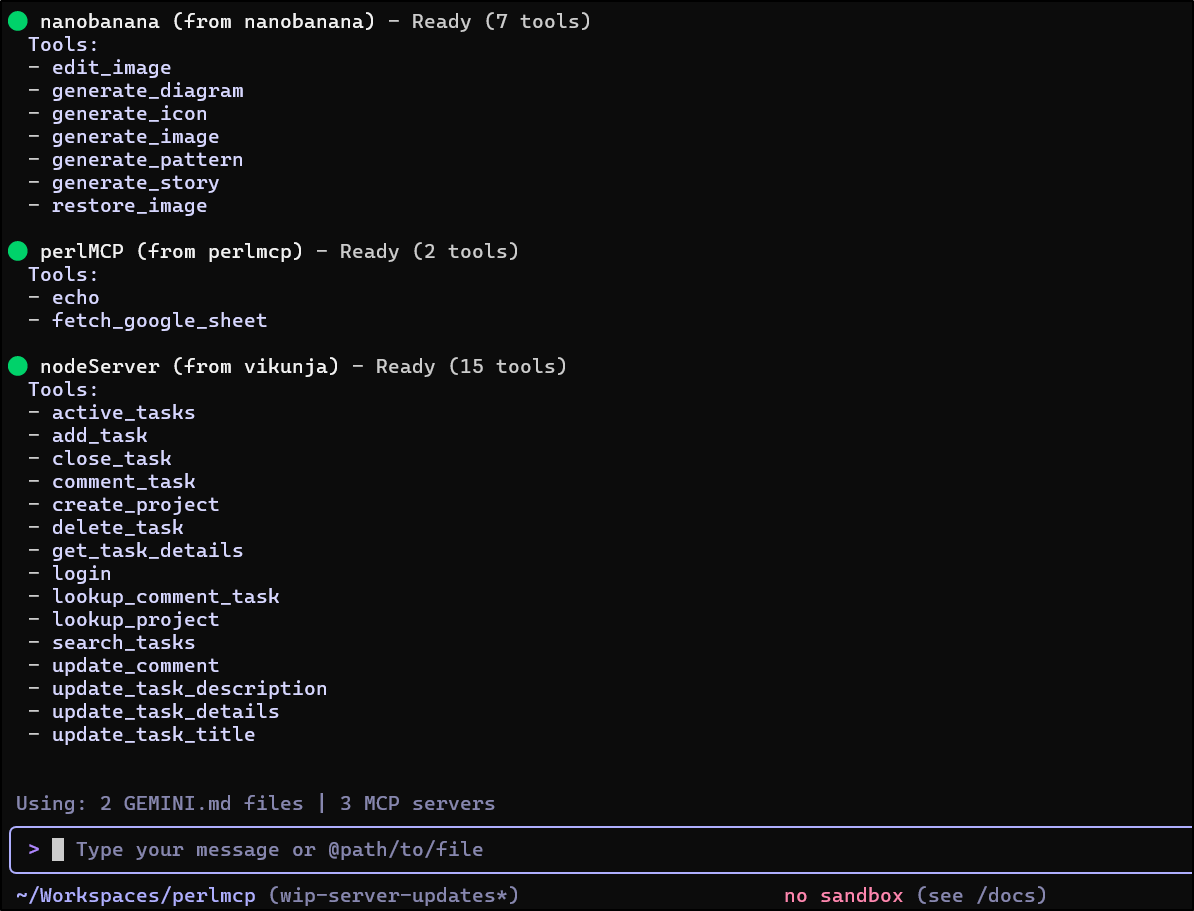1194x911 pixels.
Task: Click the fetch_google_sheet tool name
Action: [x=159, y=321]
